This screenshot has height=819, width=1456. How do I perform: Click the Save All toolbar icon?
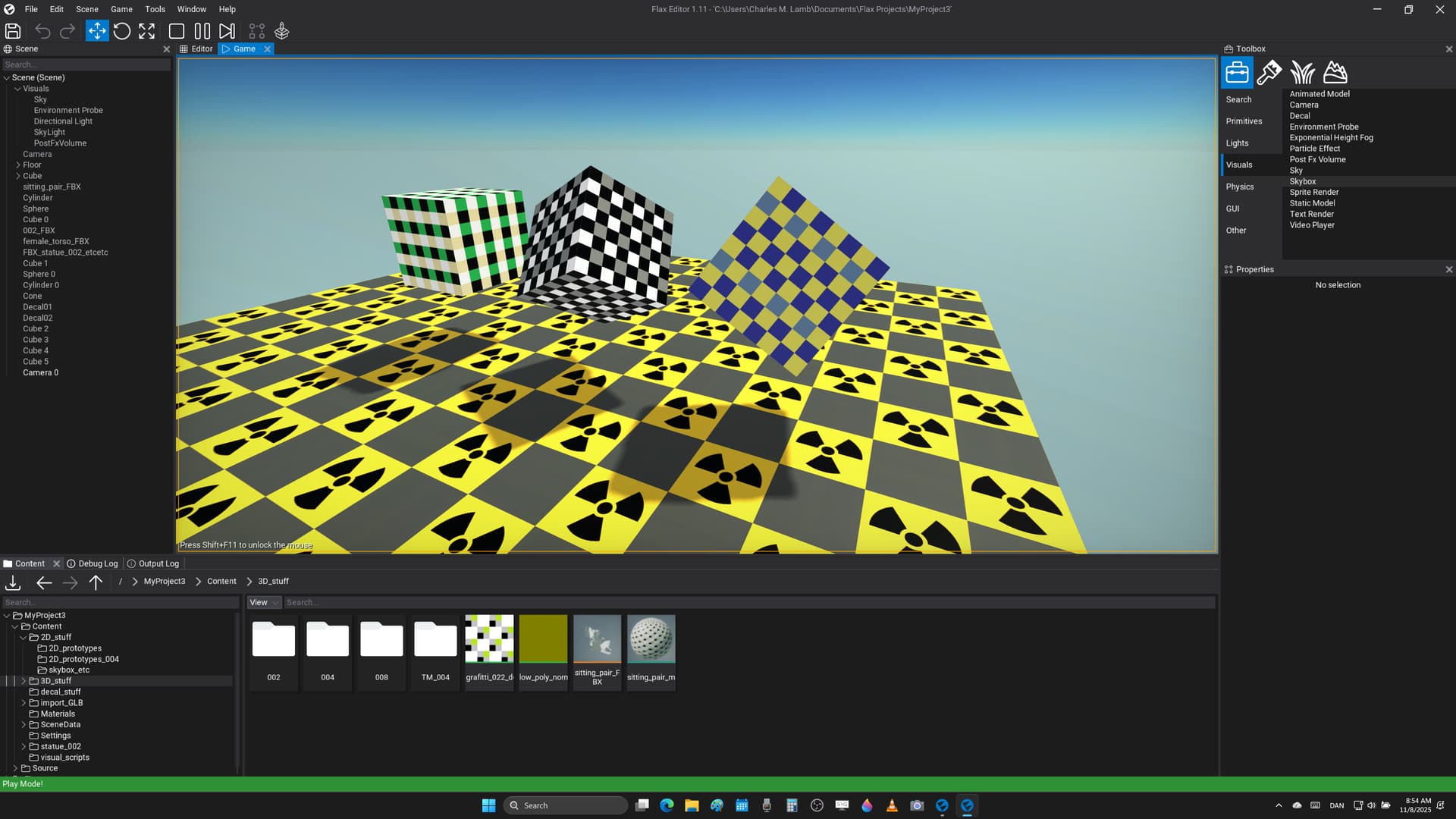point(13,31)
